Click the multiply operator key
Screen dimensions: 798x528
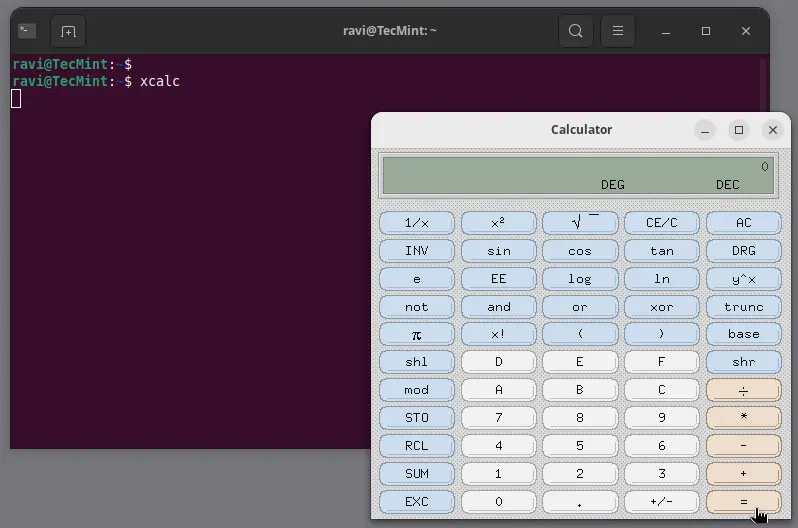744,418
